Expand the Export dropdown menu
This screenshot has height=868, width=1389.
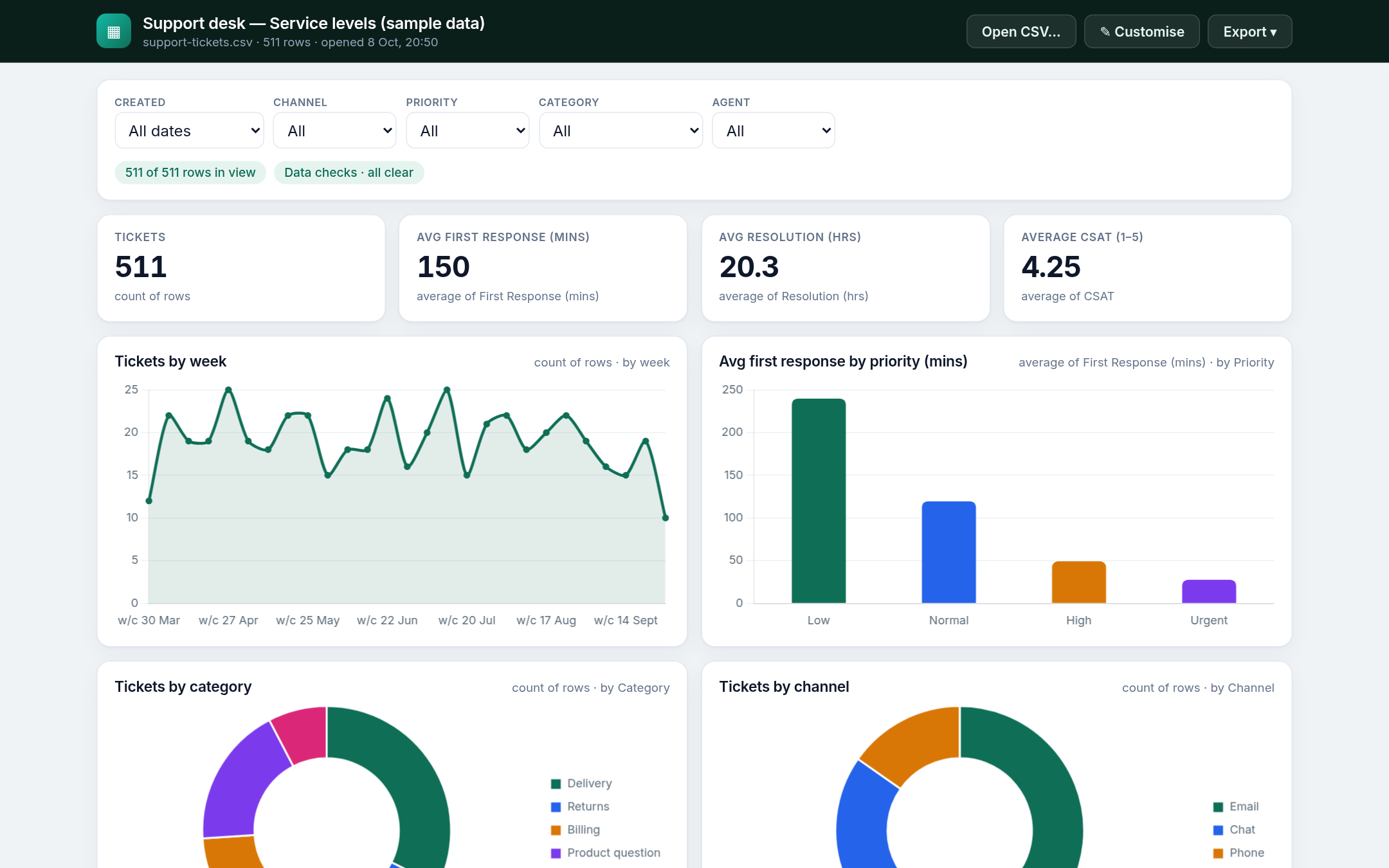point(1249,32)
